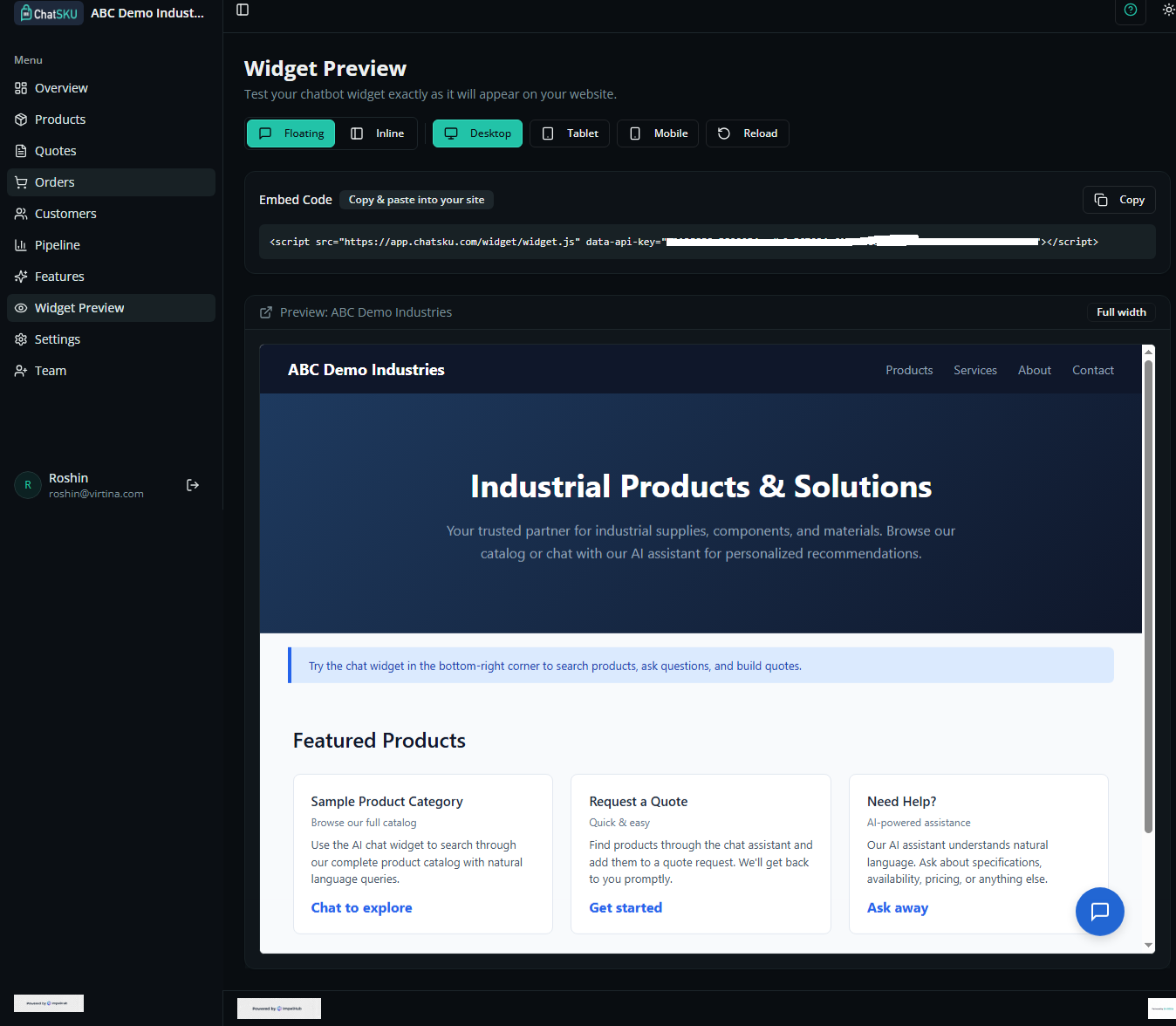
Task: Expand preview to Full width
Action: click(1120, 311)
